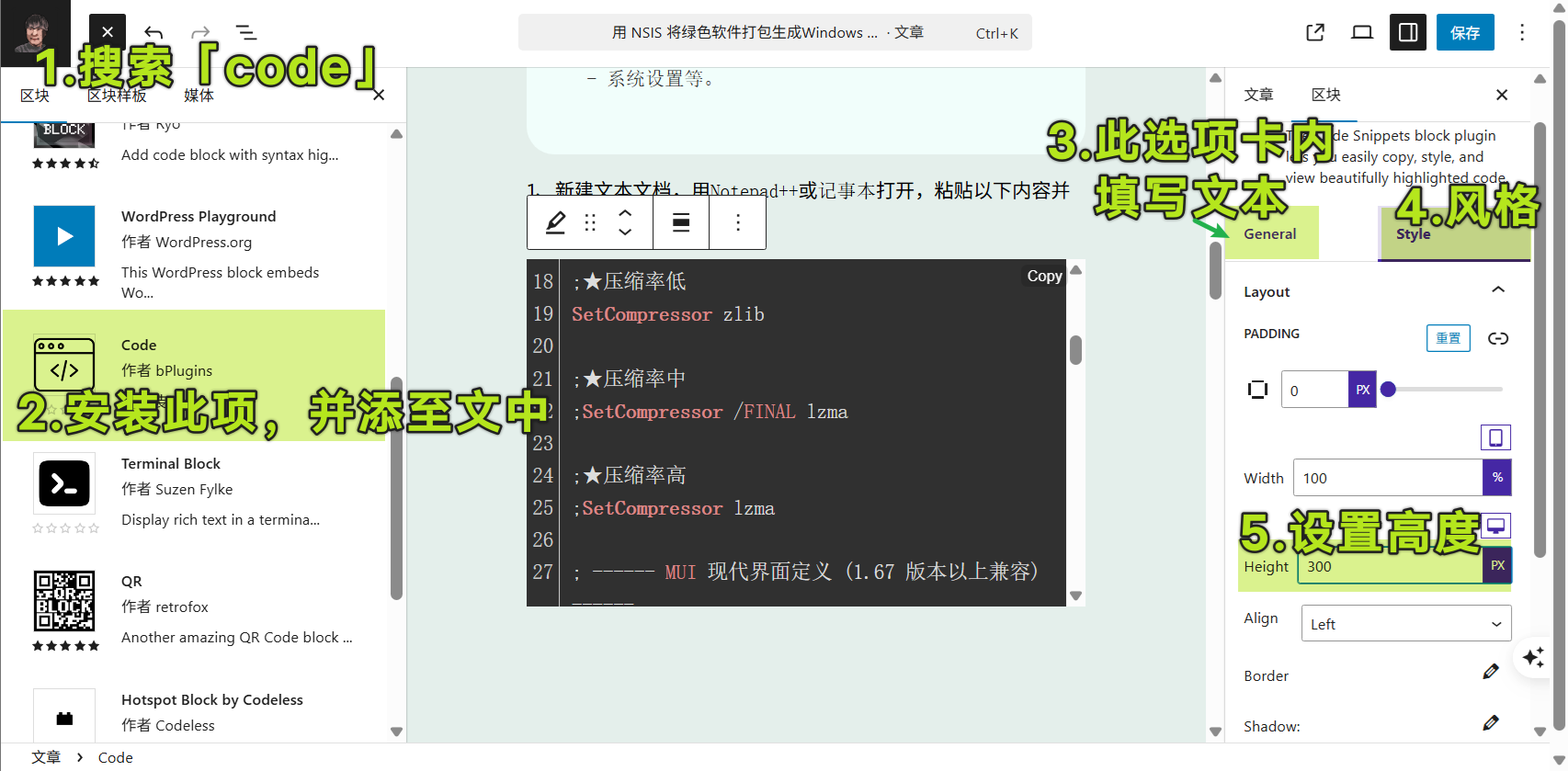Add the QR block by retrofox
Screen dimensions: 1568x771
pos(194,609)
